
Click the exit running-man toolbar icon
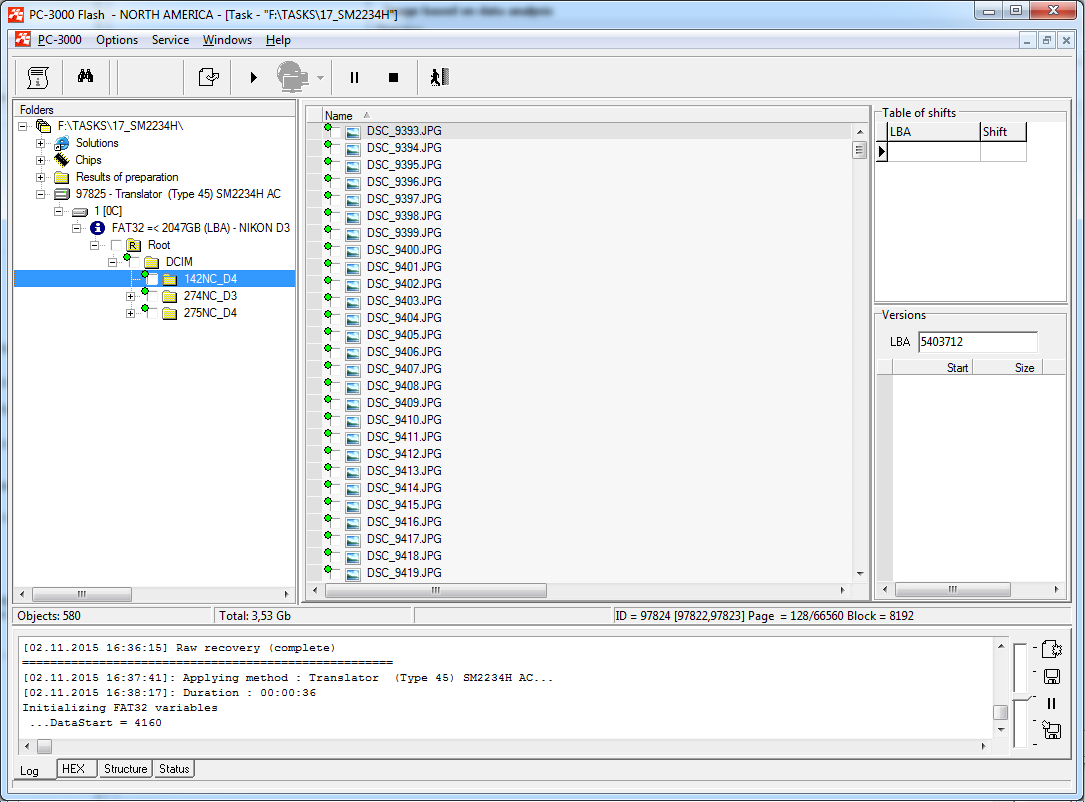(x=439, y=77)
